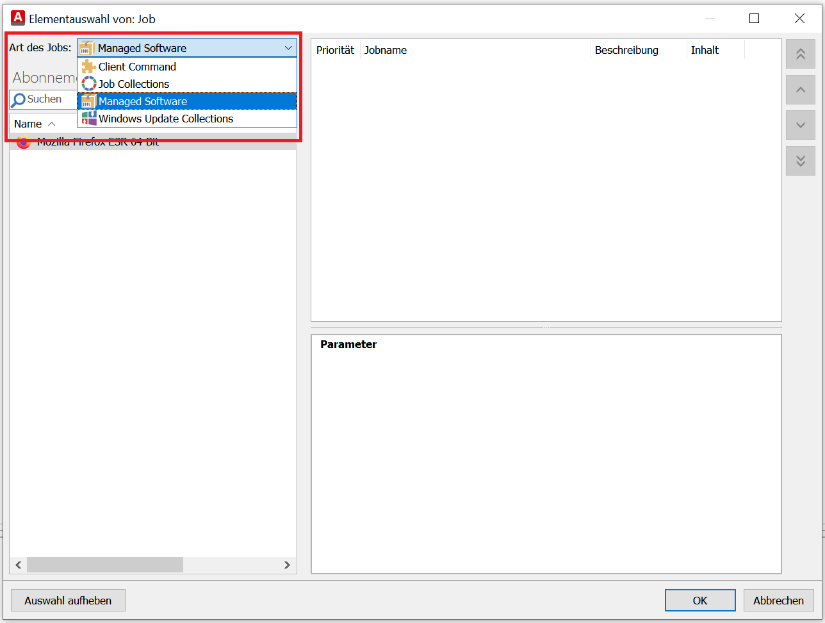This screenshot has height=623, width=825.
Task: Click the horizontal scrollbar right arrow
Action: tap(287, 565)
